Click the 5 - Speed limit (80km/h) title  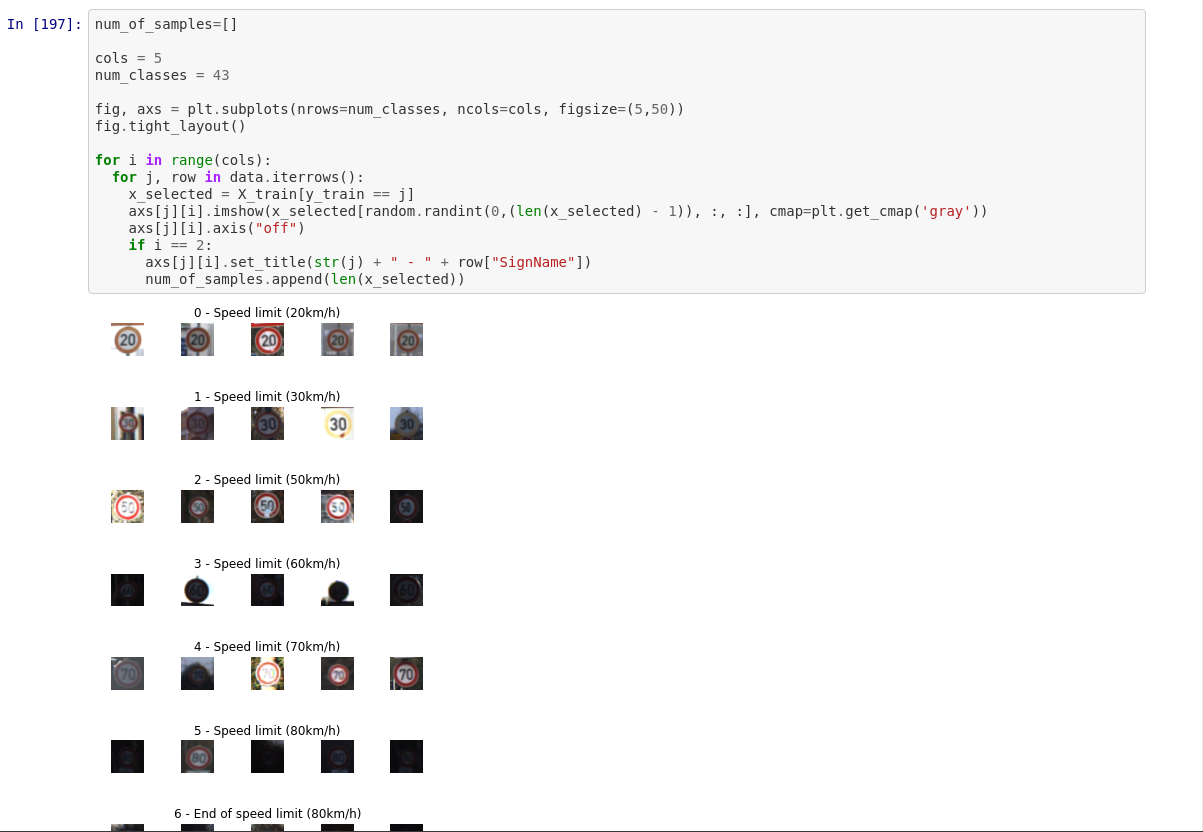coord(267,731)
